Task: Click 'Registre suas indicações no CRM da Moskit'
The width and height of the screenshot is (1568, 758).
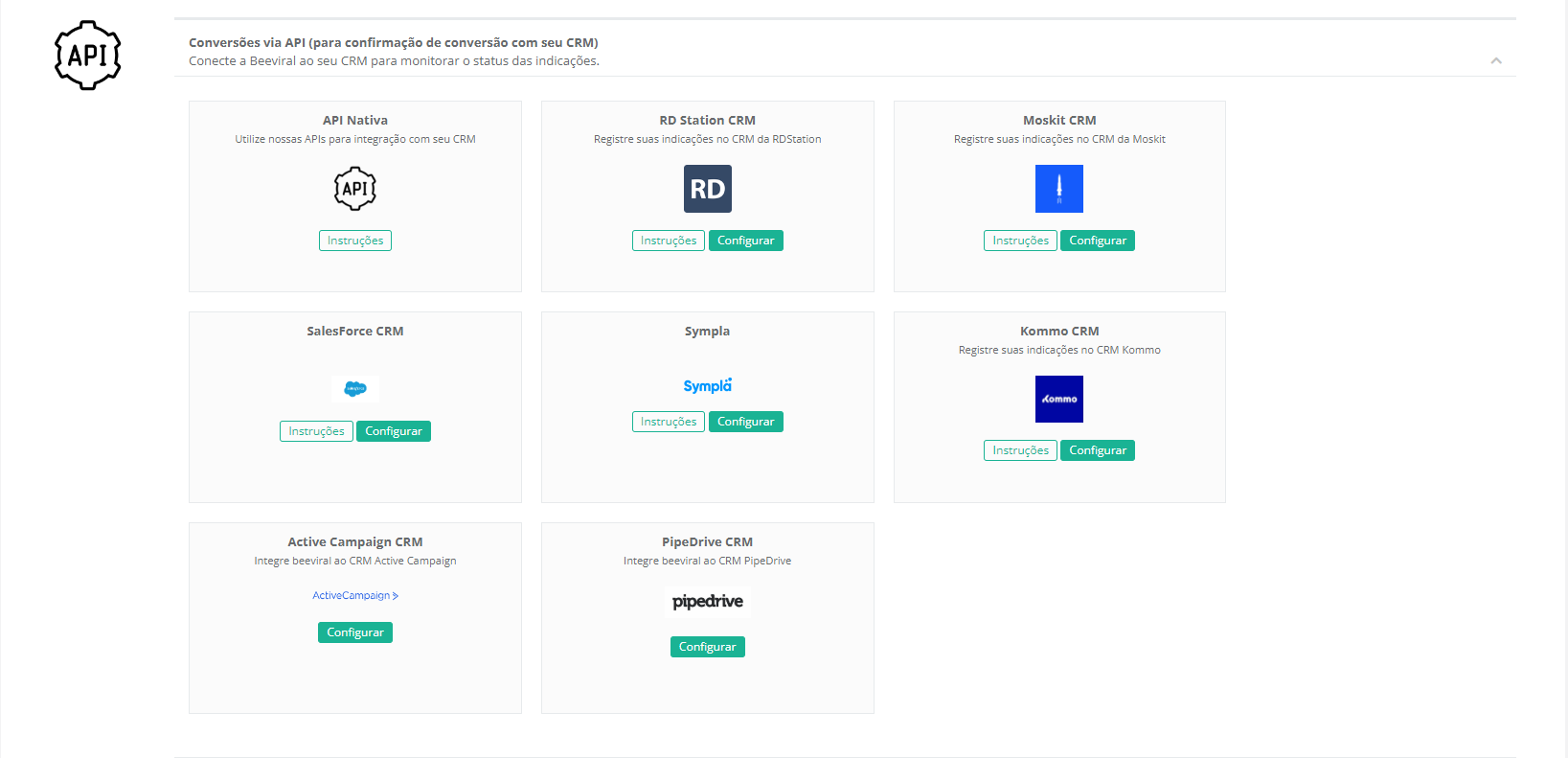Action: tap(1059, 139)
